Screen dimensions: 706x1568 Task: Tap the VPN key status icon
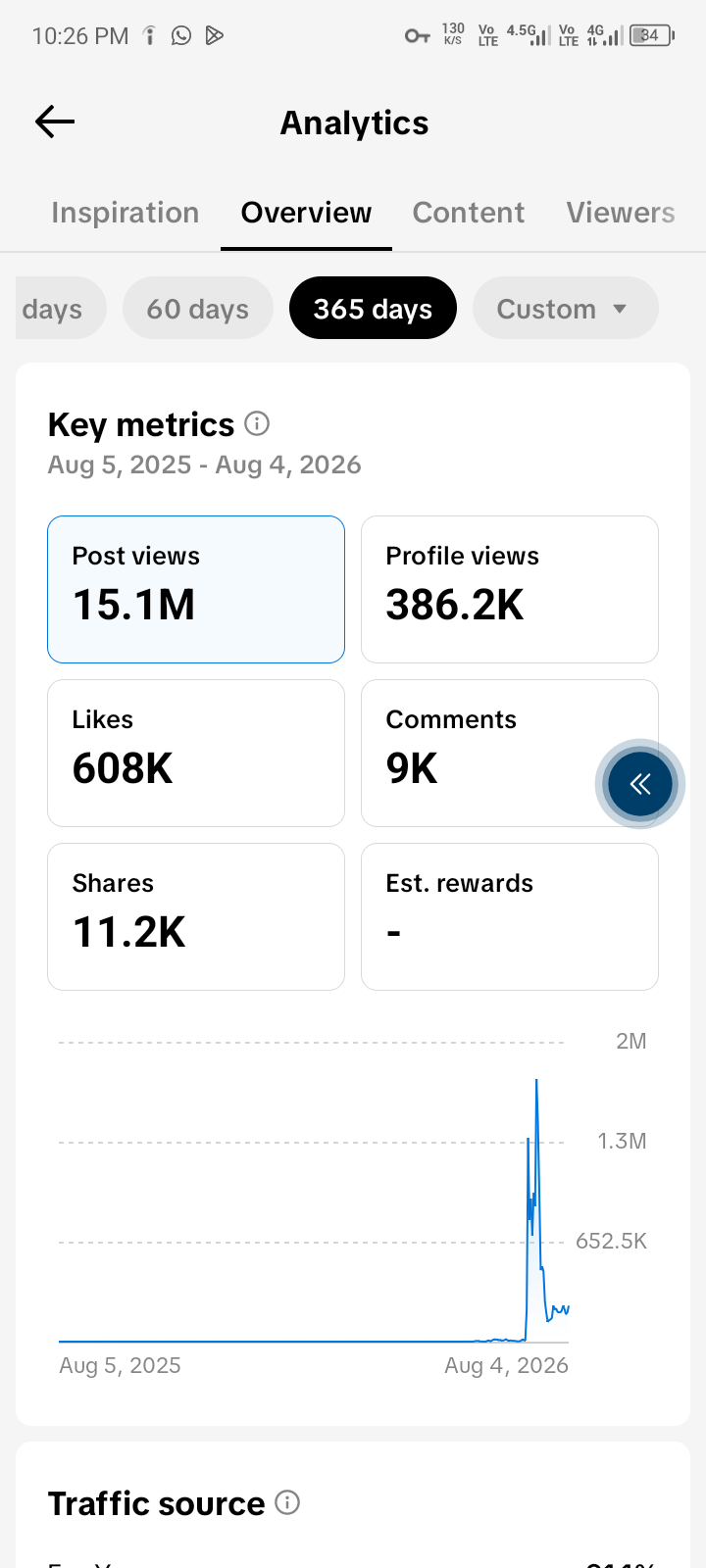pos(417,36)
